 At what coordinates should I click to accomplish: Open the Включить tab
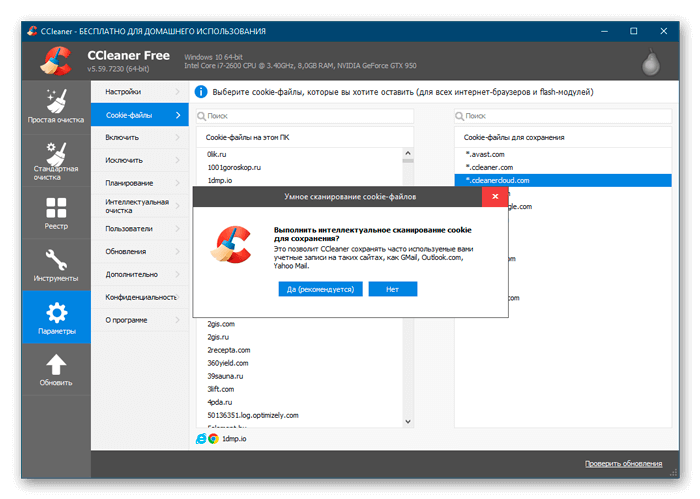click(140, 137)
